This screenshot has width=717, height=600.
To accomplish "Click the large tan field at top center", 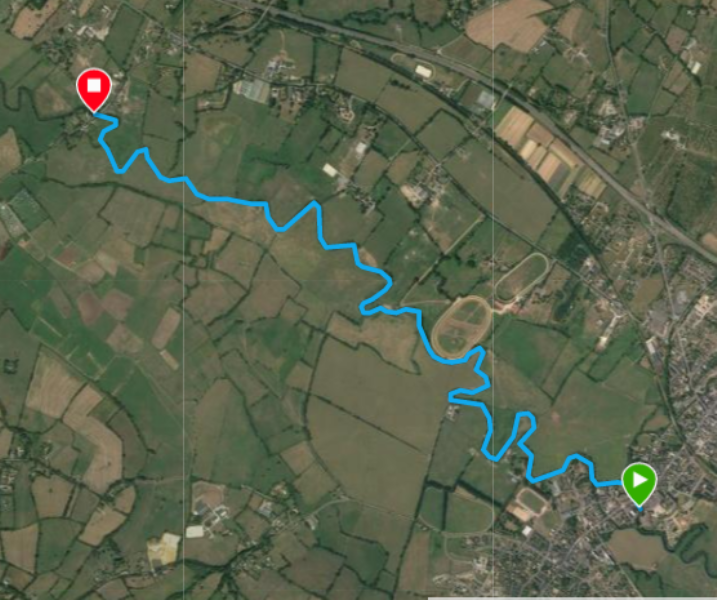I will [x=510, y=24].
